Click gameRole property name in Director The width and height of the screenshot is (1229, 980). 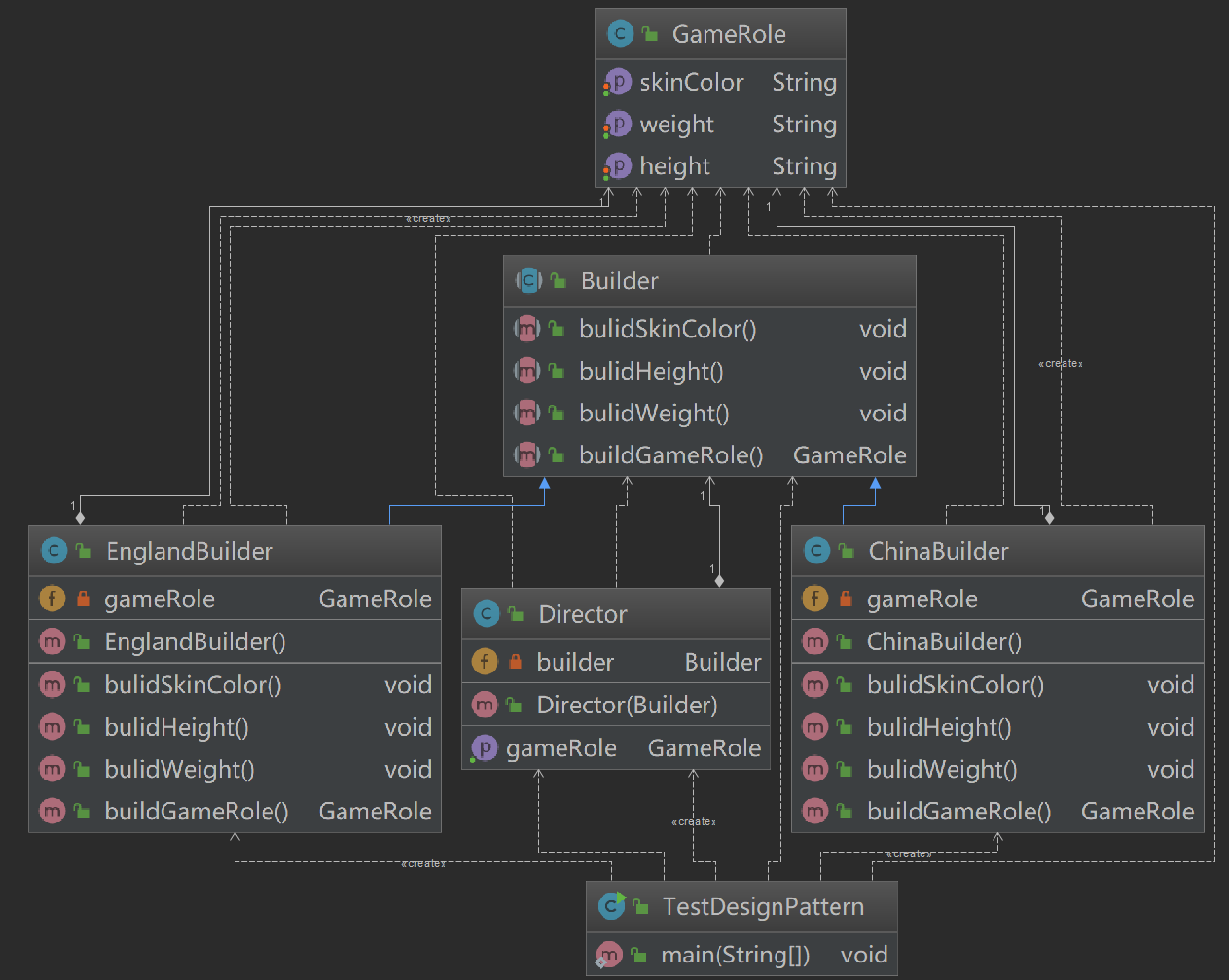[x=561, y=747]
